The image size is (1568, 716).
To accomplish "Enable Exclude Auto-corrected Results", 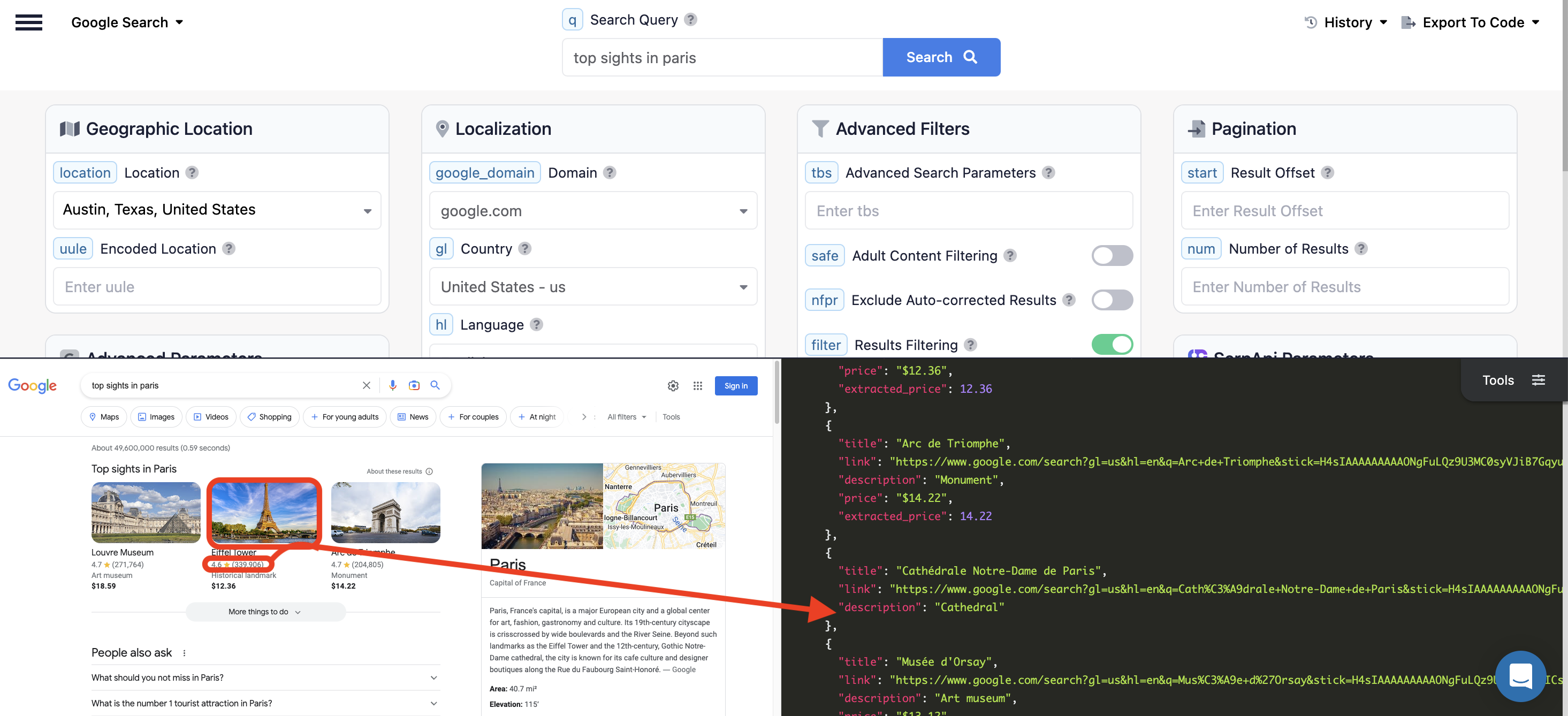I will tap(1112, 300).
